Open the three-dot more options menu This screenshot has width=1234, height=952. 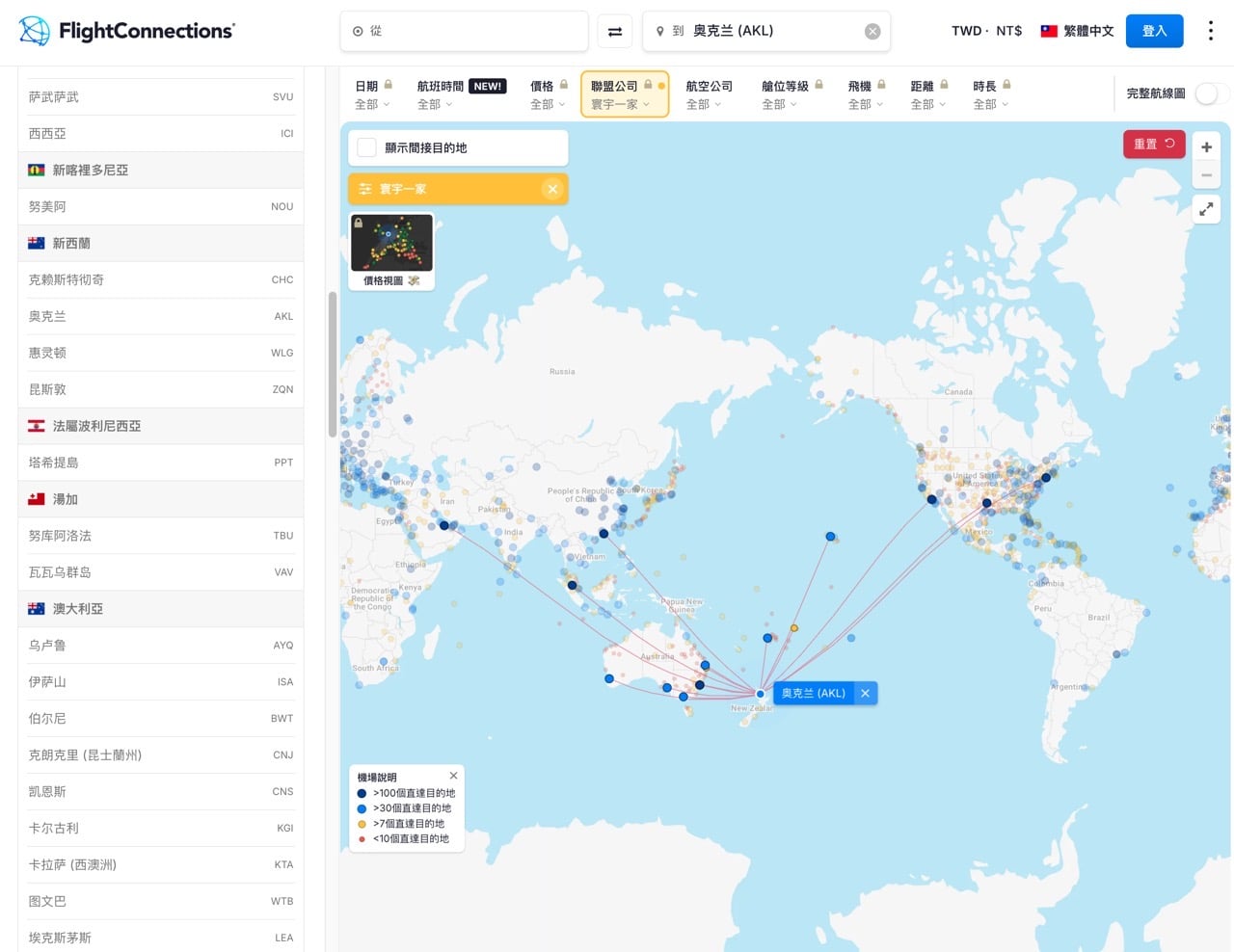pos(1211,31)
